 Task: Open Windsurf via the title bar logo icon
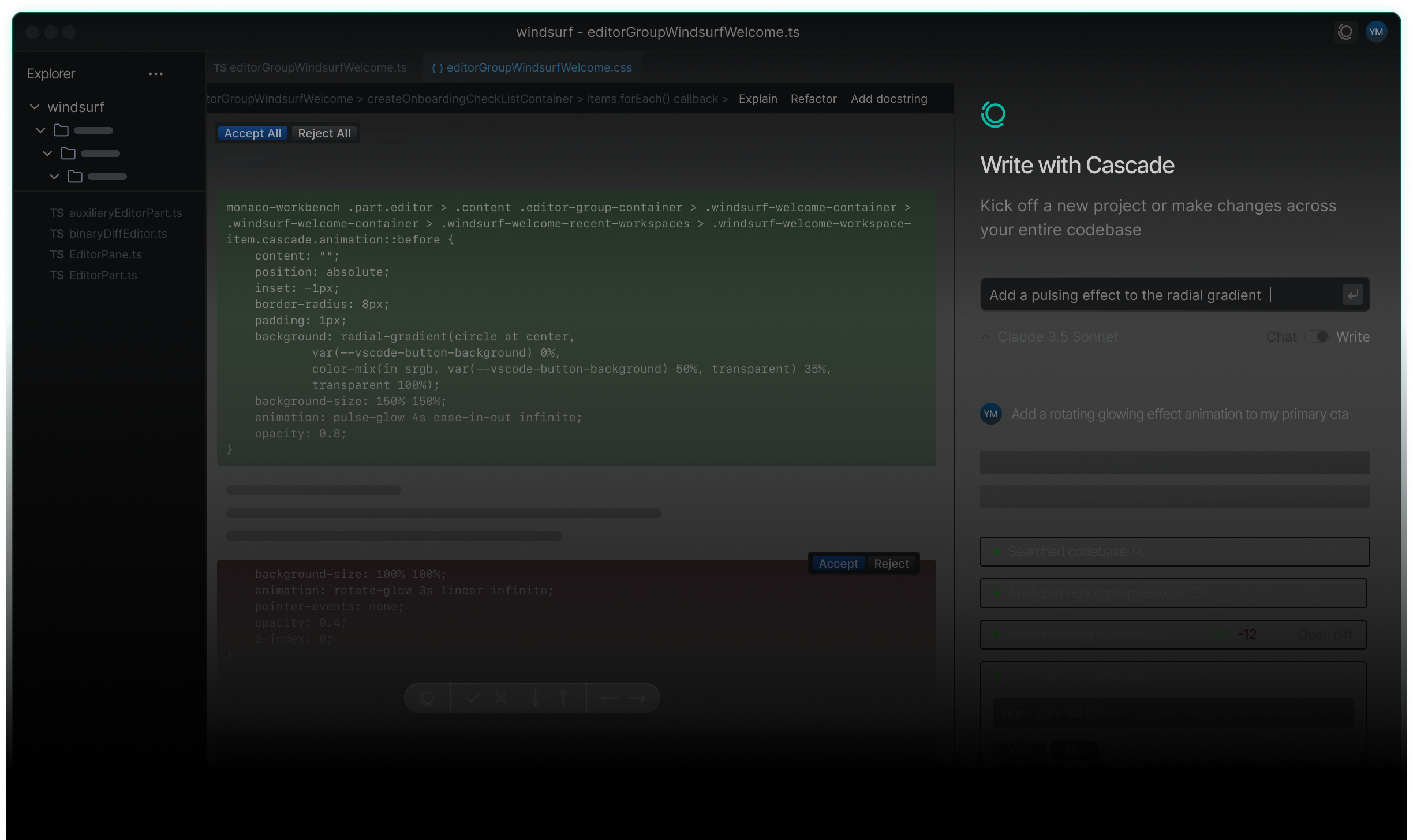coord(1345,32)
